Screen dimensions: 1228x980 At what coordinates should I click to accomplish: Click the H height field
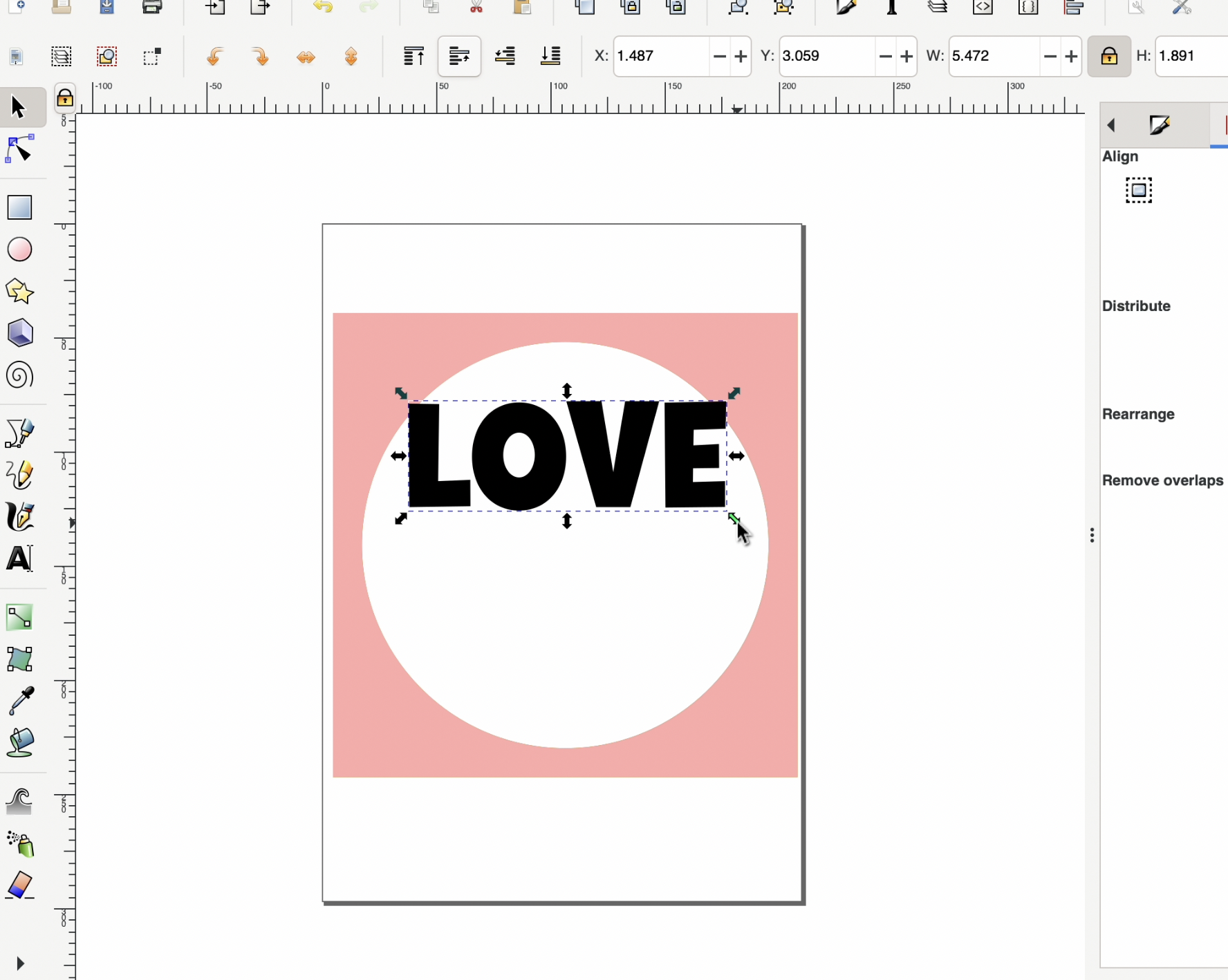[x=1191, y=56]
